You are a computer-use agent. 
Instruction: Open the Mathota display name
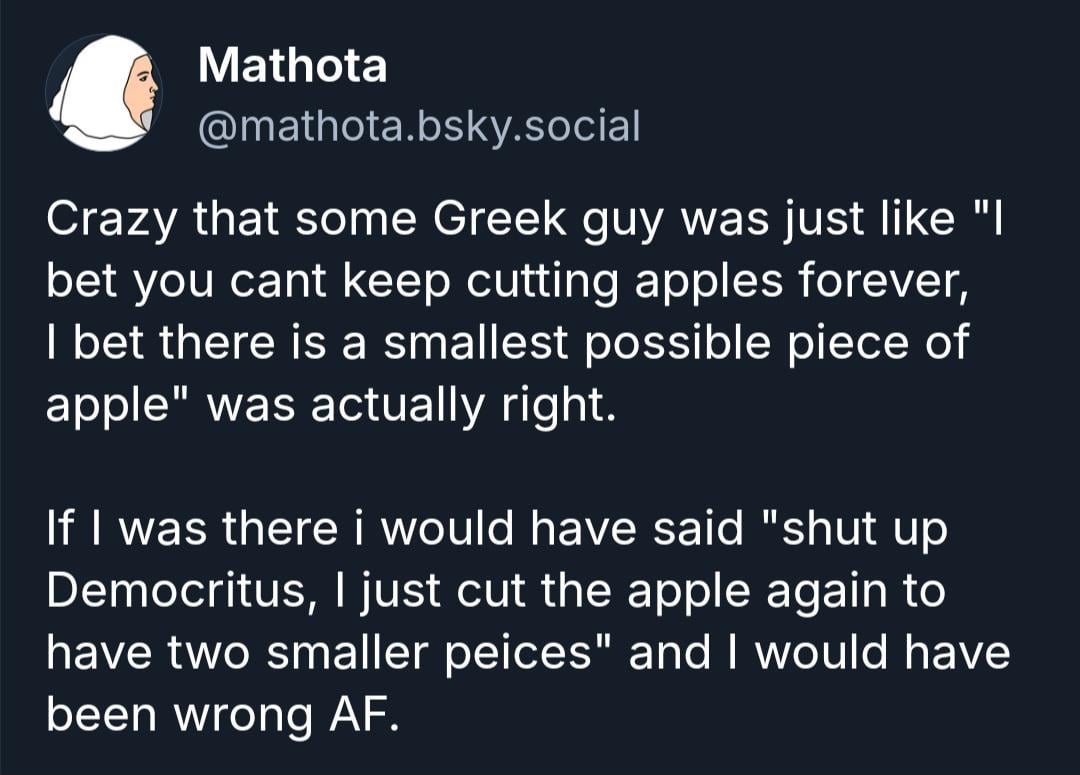(292, 67)
